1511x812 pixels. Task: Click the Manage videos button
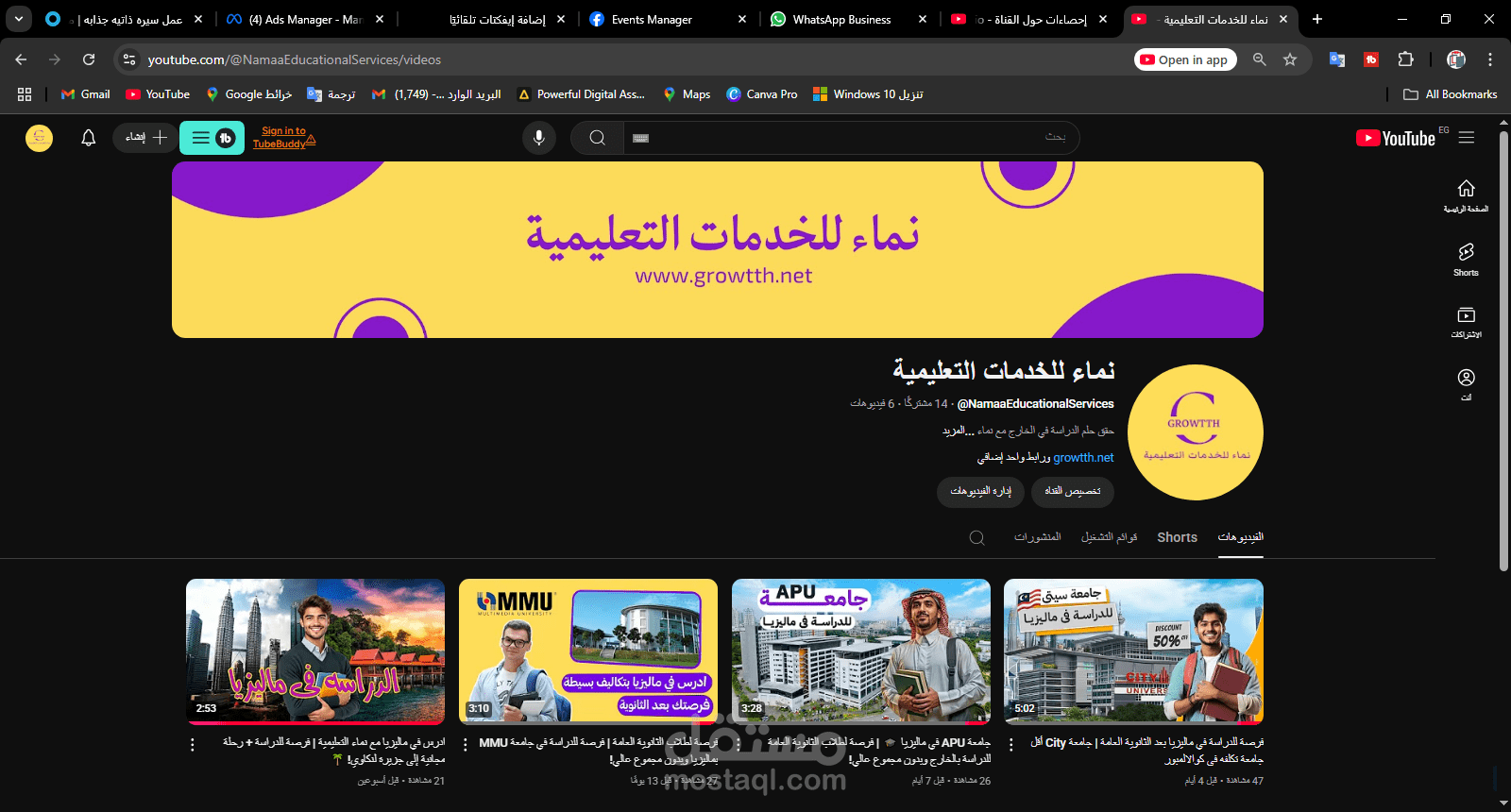pyautogui.click(x=980, y=491)
